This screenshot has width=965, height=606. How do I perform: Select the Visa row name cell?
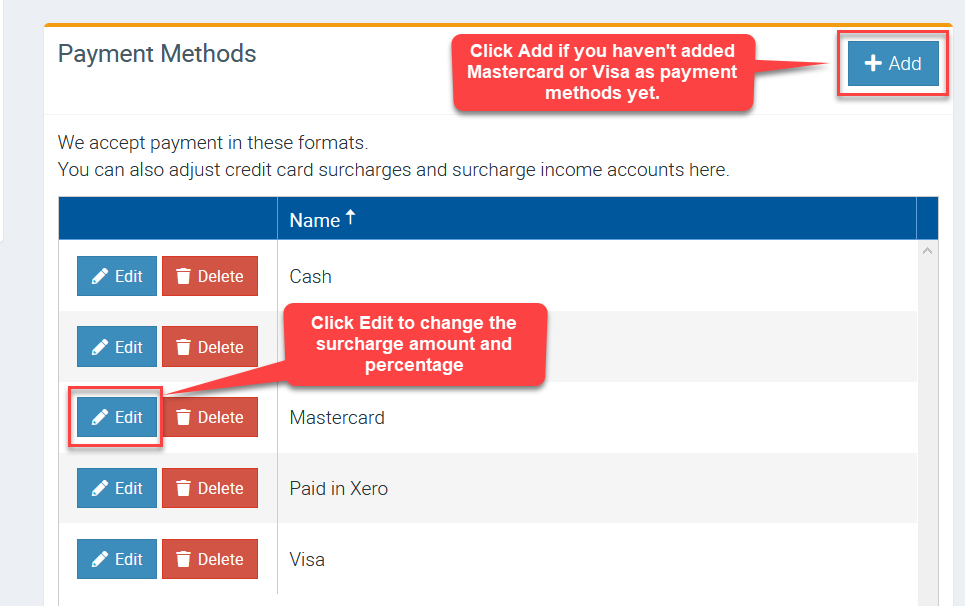point(307,560)
